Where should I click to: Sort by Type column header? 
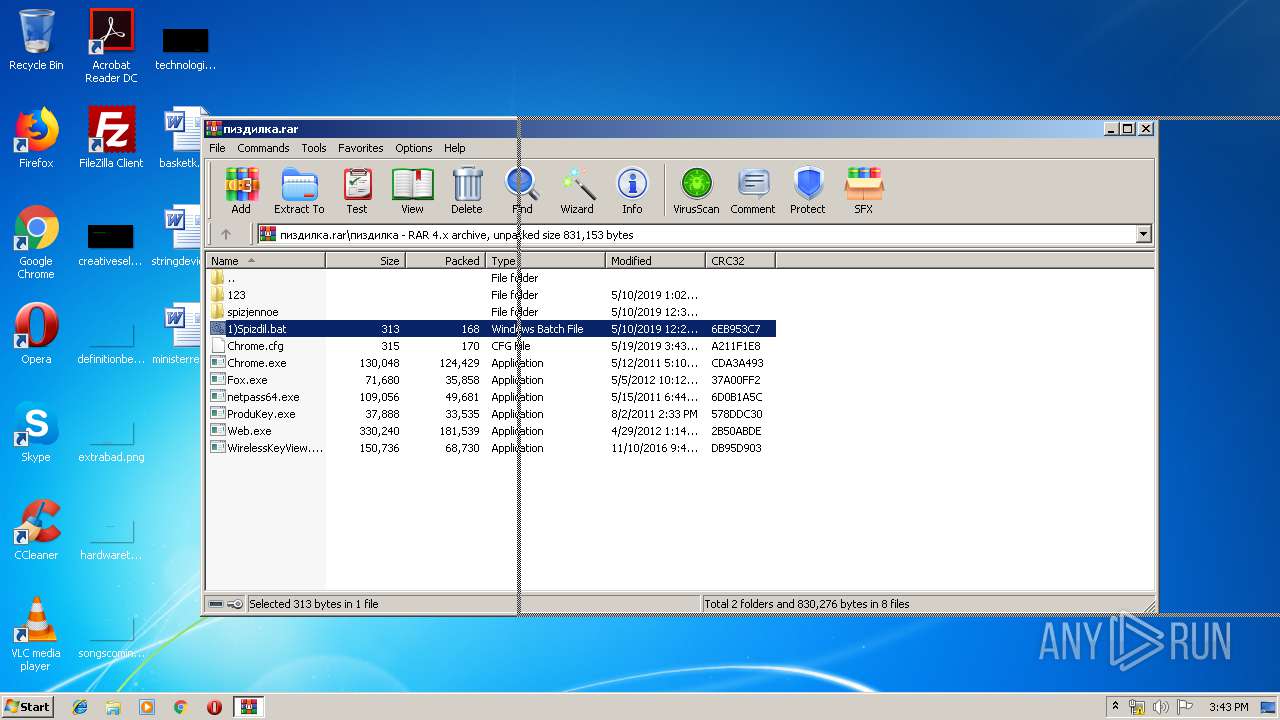545,260
